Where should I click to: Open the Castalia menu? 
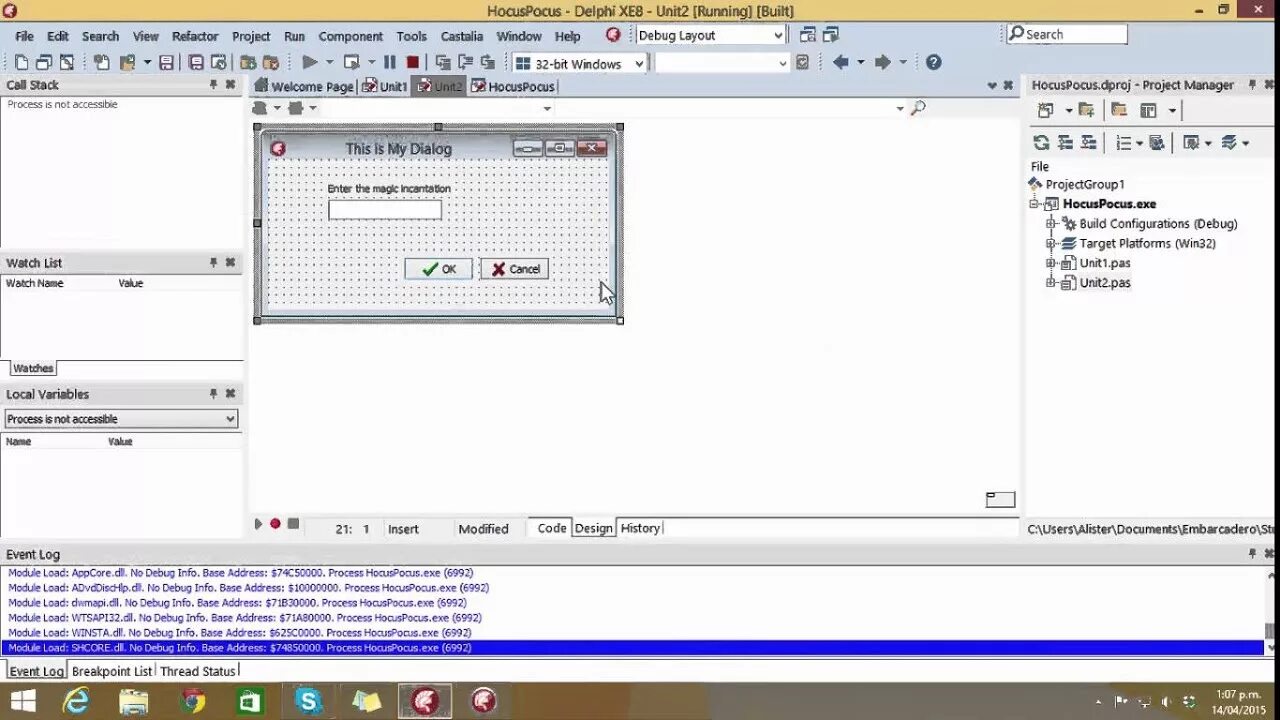[x=461, y=36]
